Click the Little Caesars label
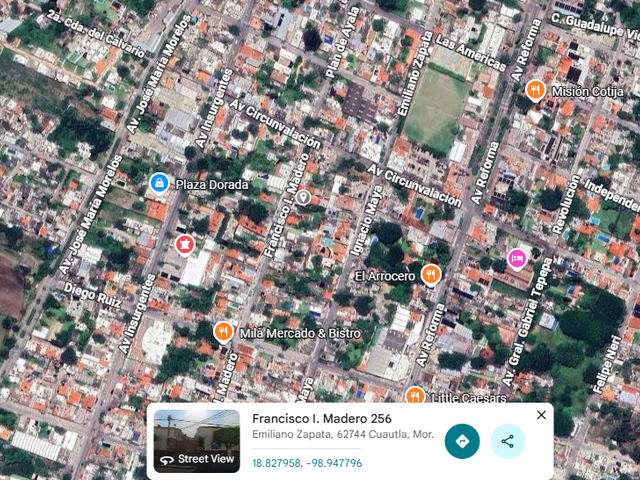640x480 pixels. (x=469, y=398)
